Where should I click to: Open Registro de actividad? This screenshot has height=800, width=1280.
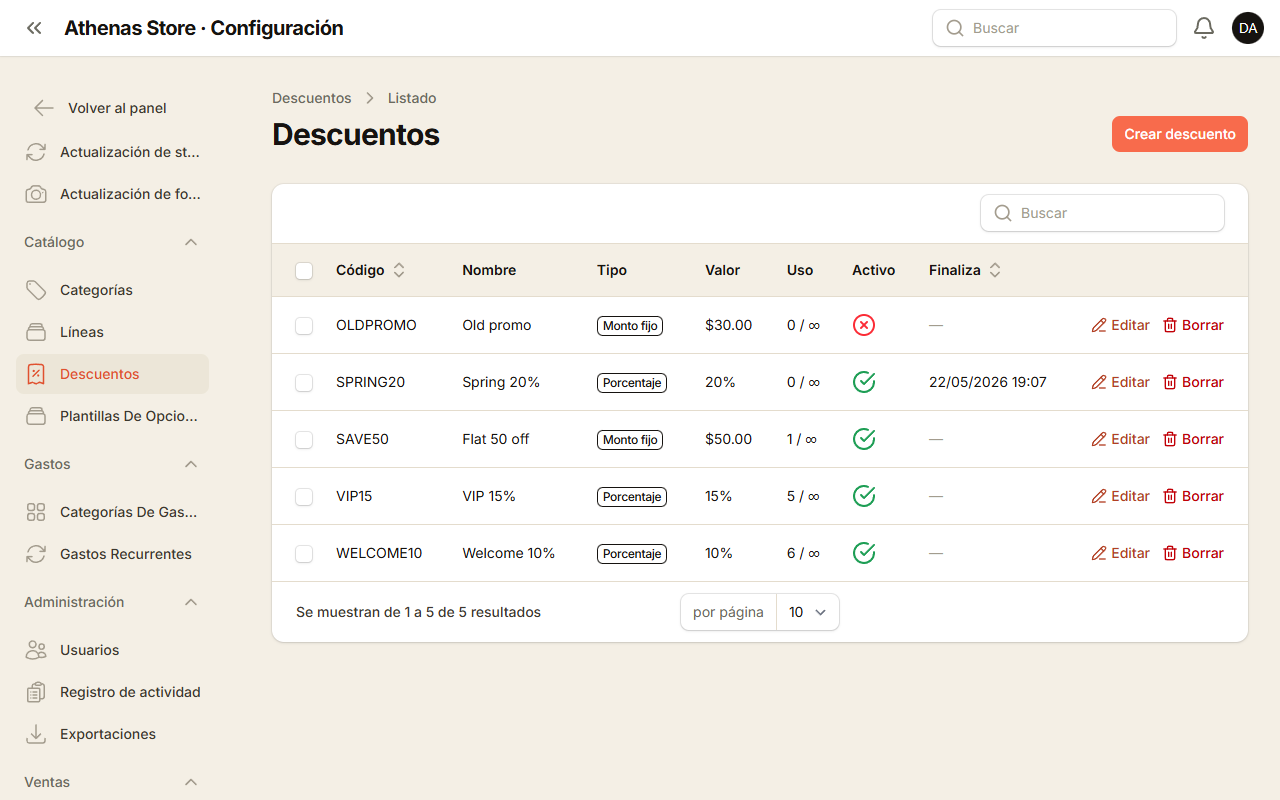(x=112, y=692)
